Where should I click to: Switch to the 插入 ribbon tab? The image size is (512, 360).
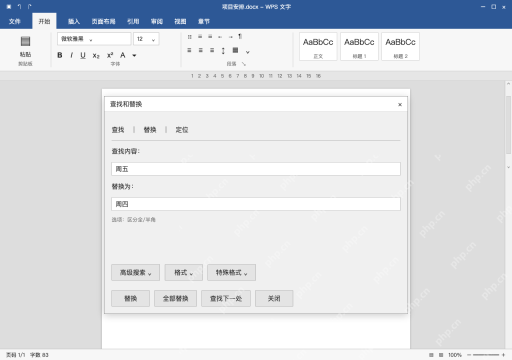tap(74, 22)
